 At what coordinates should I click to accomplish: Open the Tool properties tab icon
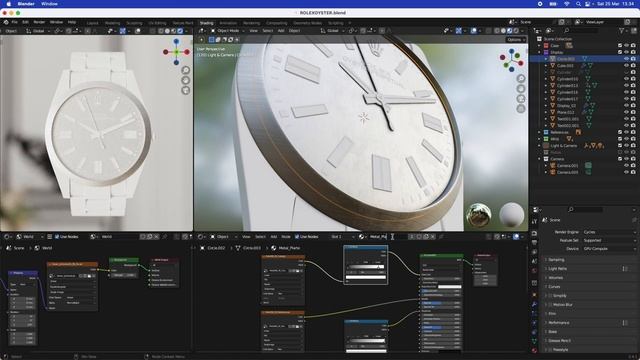(534, 221)
